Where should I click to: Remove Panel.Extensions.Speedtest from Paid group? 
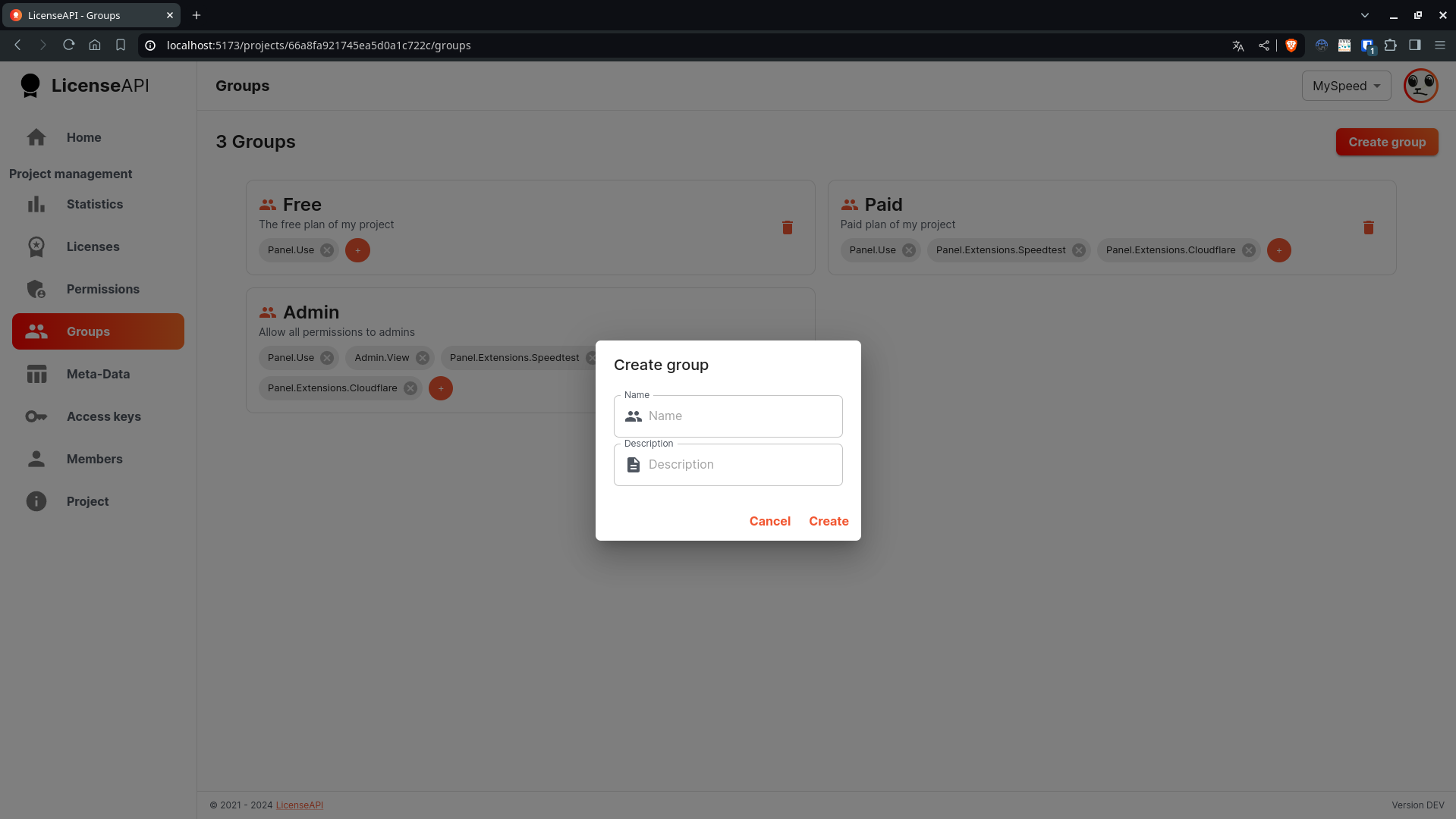click(1079, 250)
